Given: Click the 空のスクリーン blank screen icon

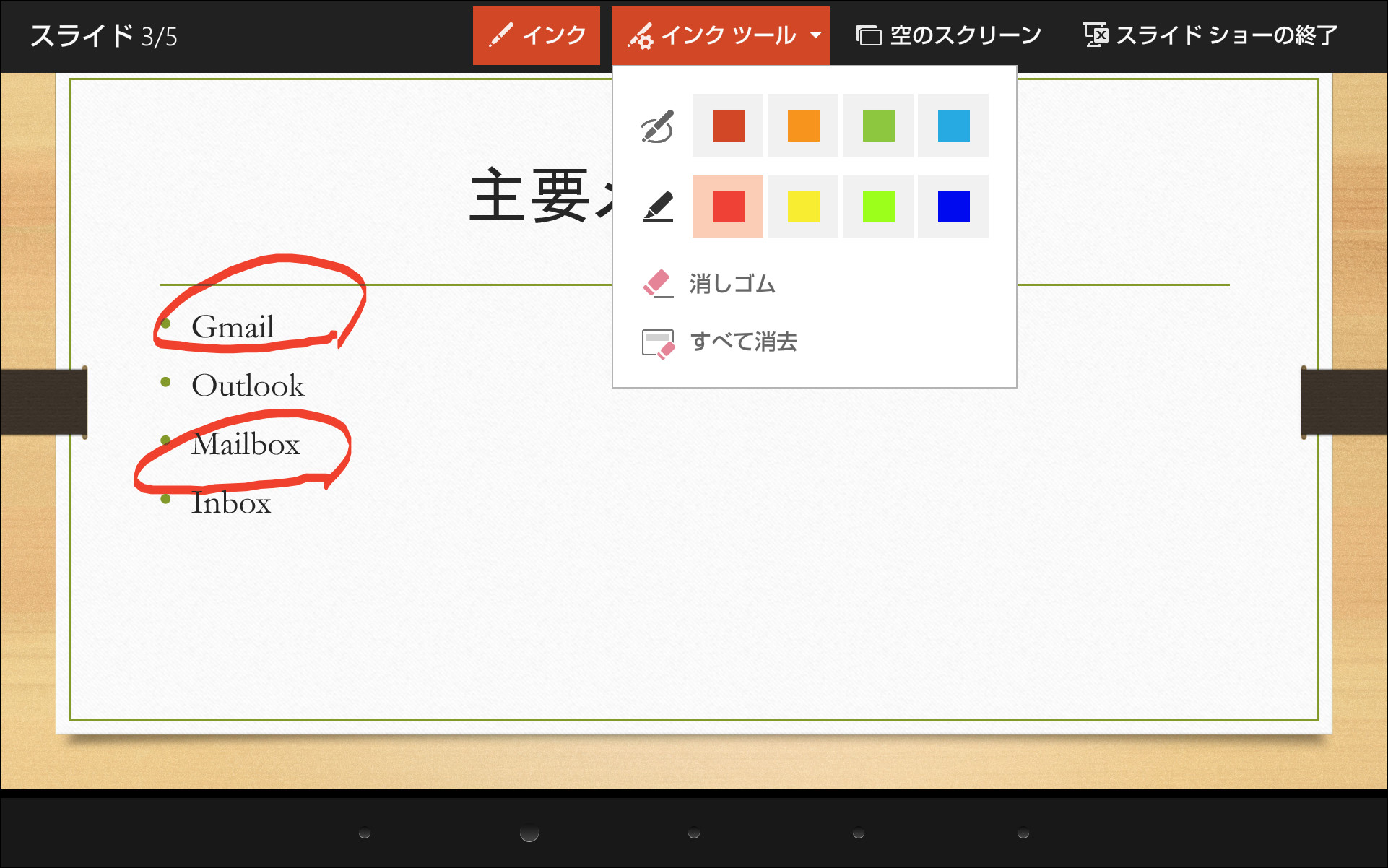Looking at the screenshot, I should click(868, 33).
